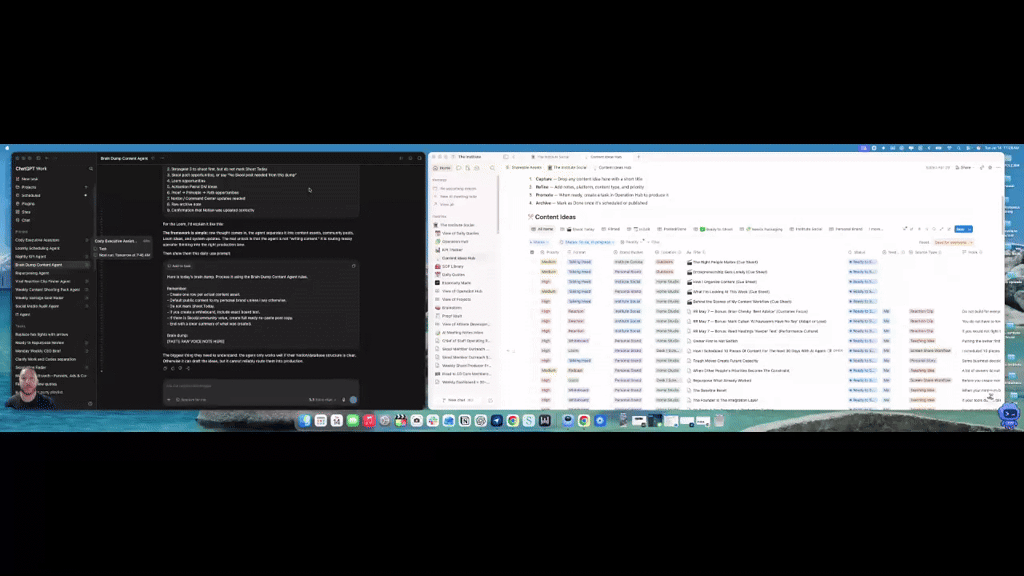The image size is (1024, 576).
Task: Click Share button in Notion top bar
Action: (x=963, y=168)
